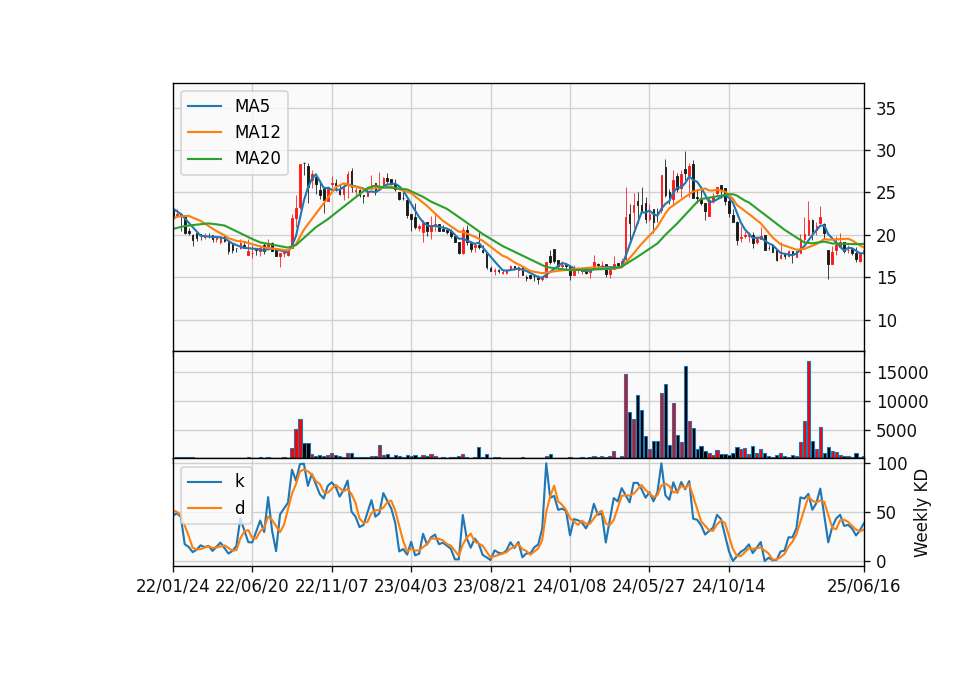Image resolution: width=960 pixels, height=690 pixels.
Task: Click the MA5 legend label
Action: coord(252,106)
